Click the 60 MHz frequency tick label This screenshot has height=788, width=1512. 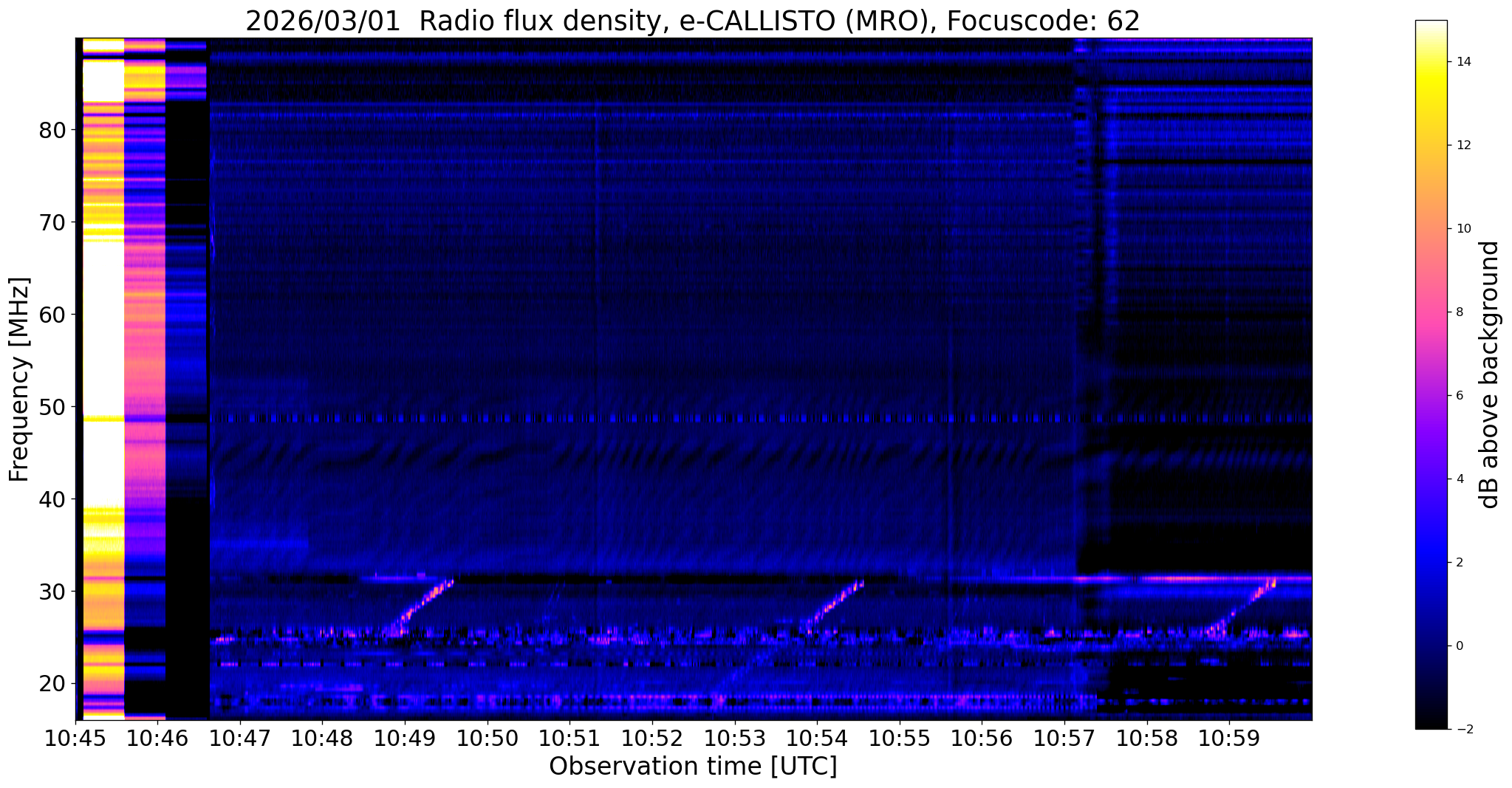pos(52,315)
